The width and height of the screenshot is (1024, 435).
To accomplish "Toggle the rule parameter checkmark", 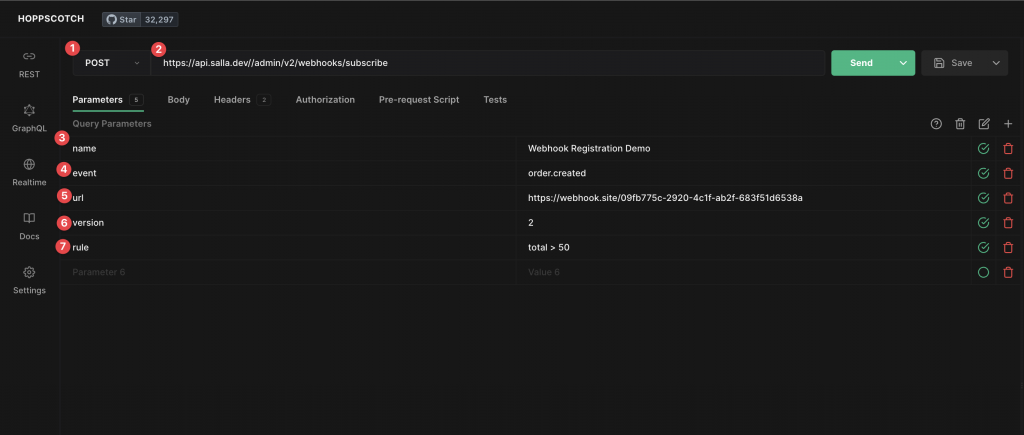I will 983,248.
